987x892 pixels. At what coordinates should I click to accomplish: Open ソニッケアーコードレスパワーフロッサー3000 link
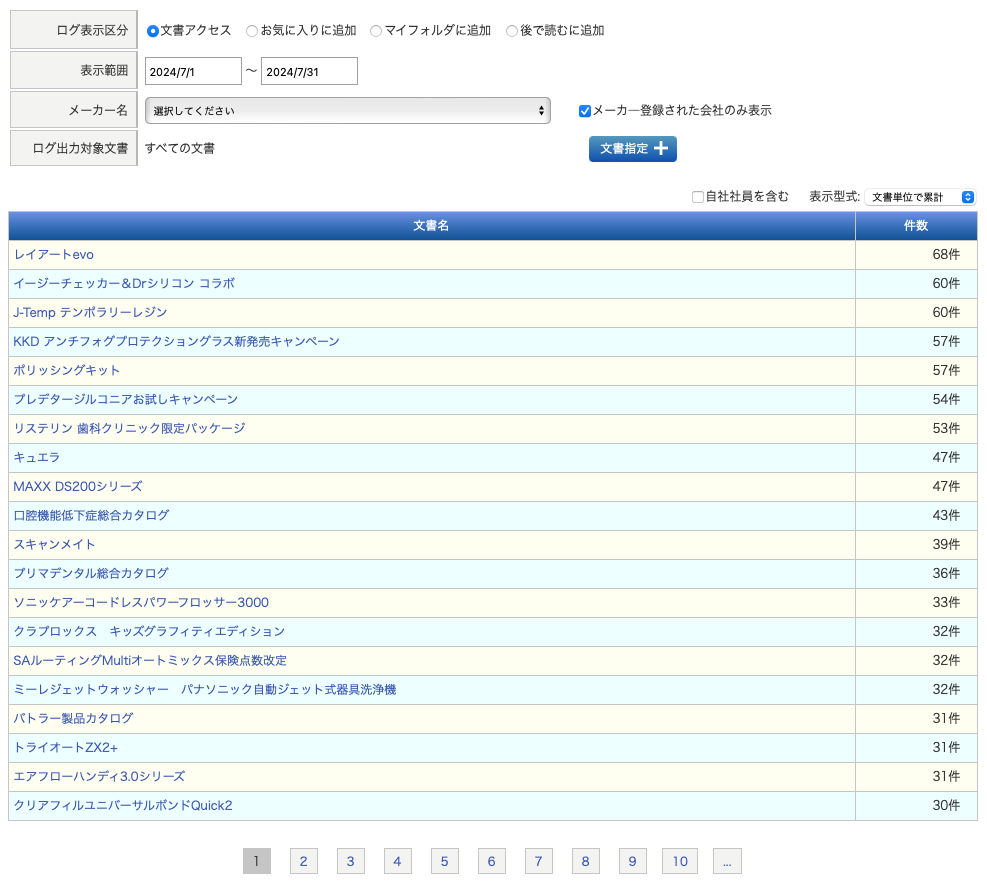pos(141,602)
